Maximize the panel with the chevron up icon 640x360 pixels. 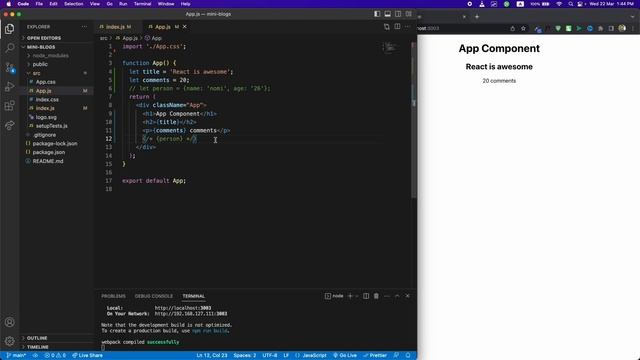397,296
